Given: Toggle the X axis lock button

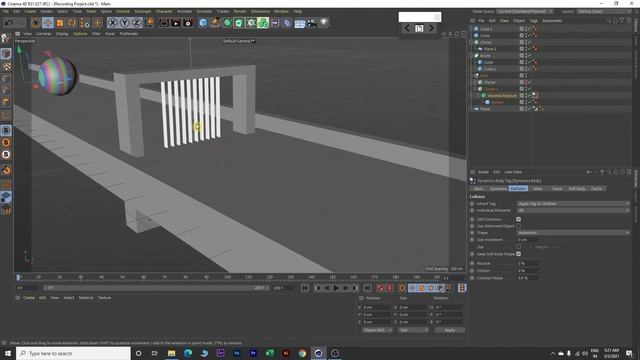Looking at the screenshot, I should tap(112, 23).
